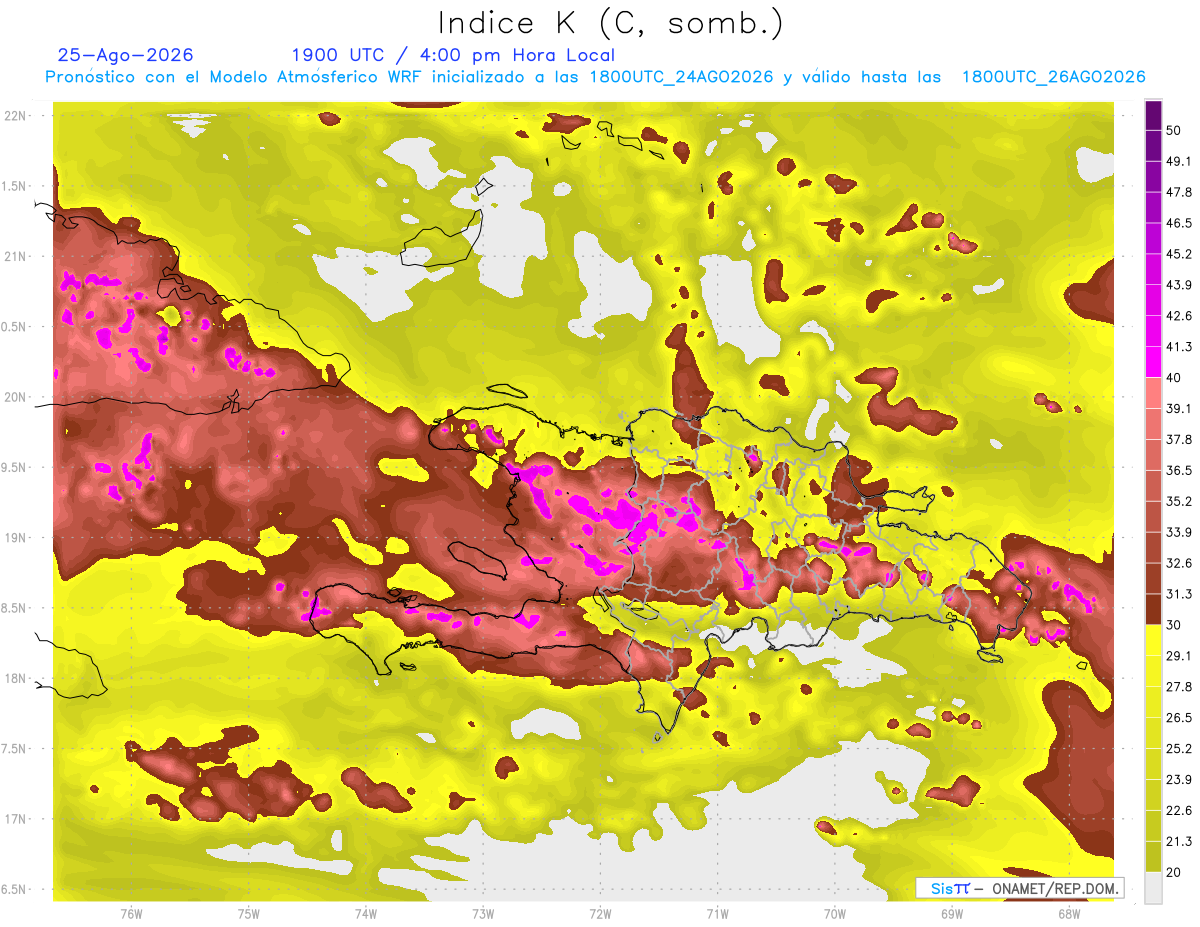Select the longitude axis label "69W"

click(952, 913)
